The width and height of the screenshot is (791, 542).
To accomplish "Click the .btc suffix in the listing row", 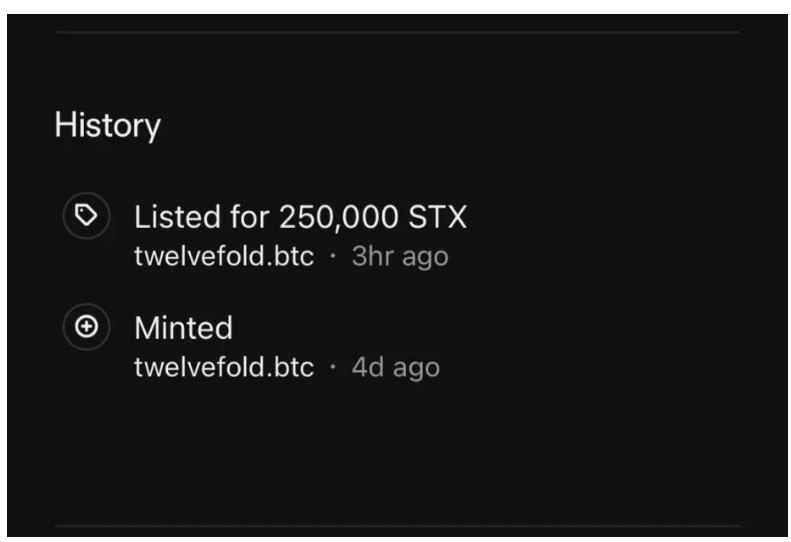I will point(288,256).
